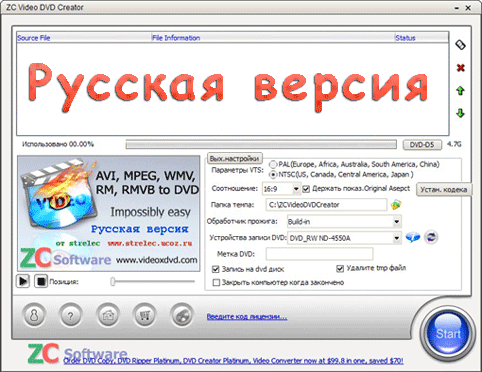Click the blue Start button
This screenshot has height=372, width=482.
(448, 333)
